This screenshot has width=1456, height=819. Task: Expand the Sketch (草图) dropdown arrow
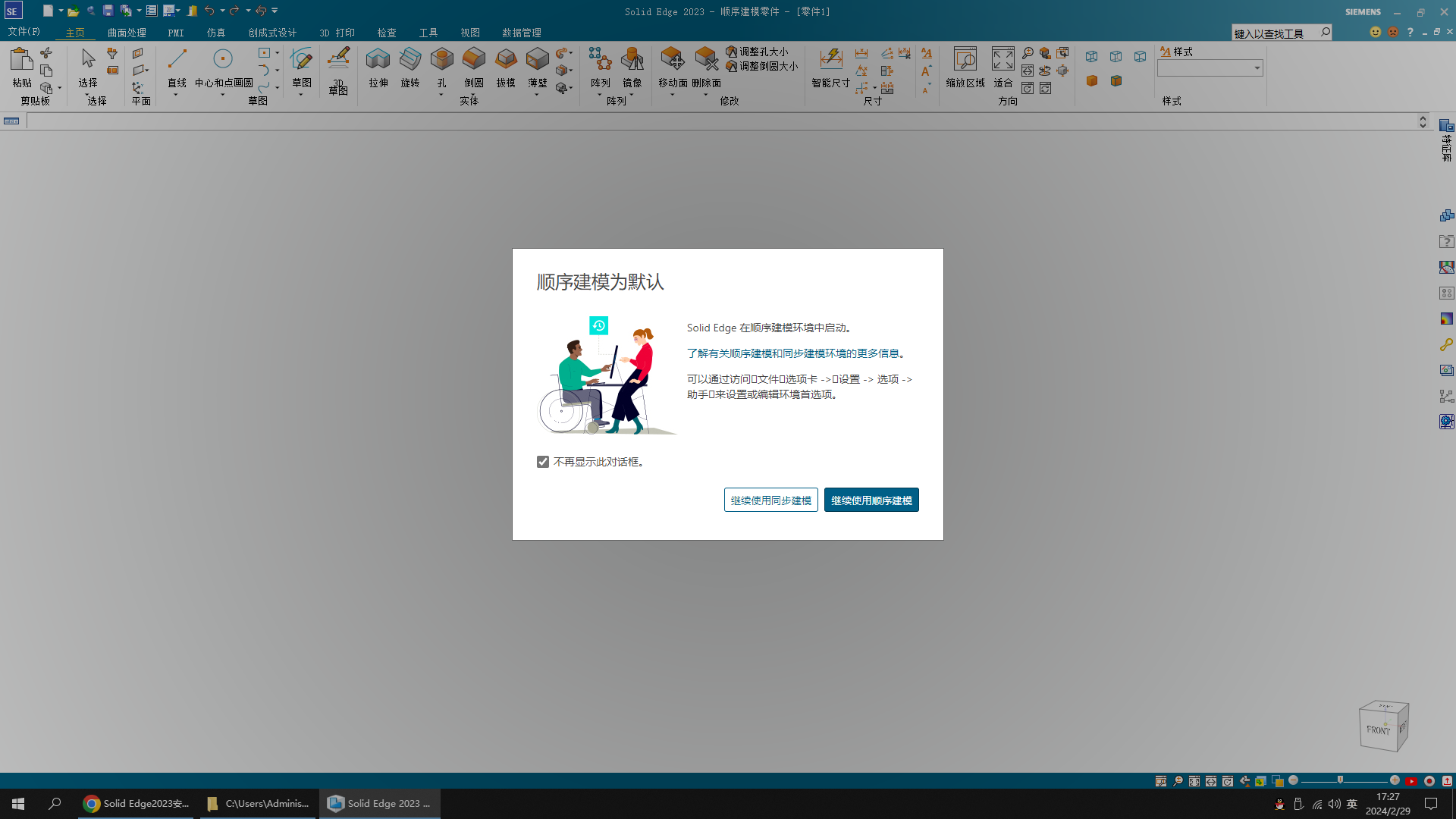click(x=301, y=95)
